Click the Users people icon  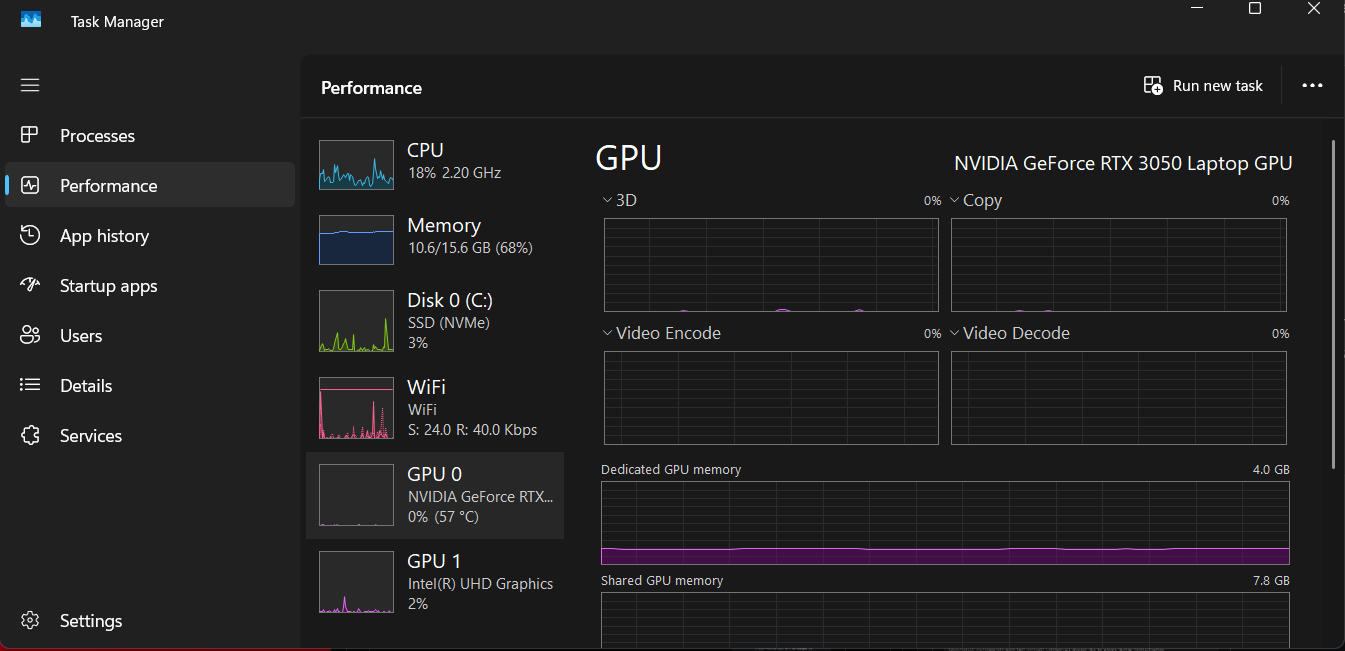(x=30, y=335)
